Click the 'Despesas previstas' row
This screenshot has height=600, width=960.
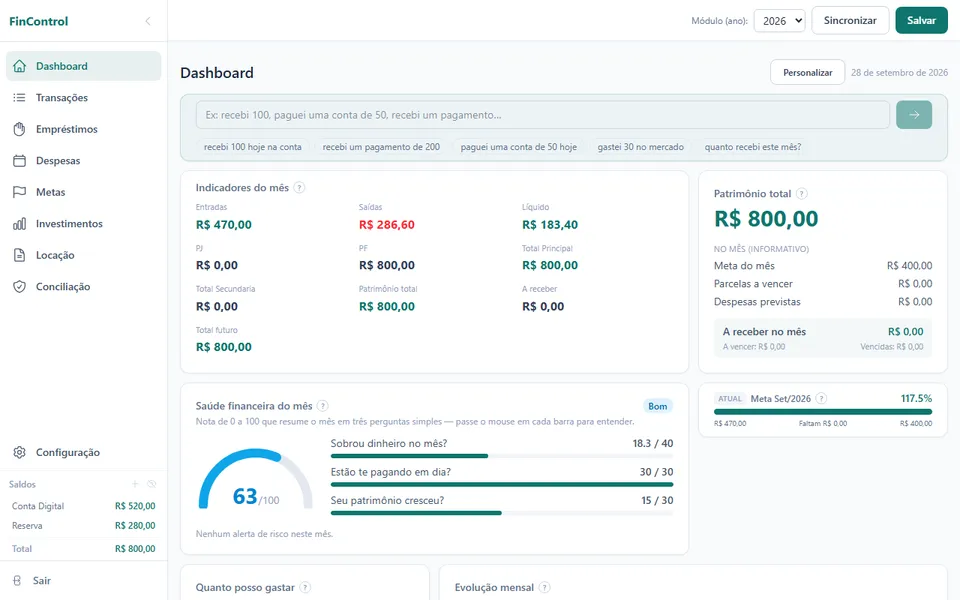coord(823,302)
